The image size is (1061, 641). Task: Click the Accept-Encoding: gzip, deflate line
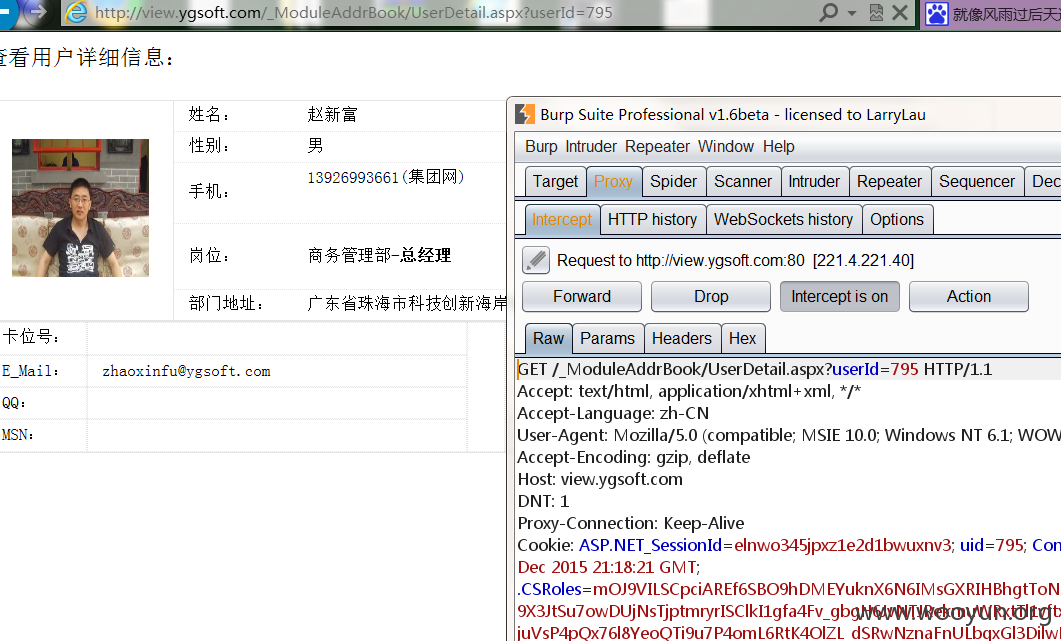click(634, 457)
